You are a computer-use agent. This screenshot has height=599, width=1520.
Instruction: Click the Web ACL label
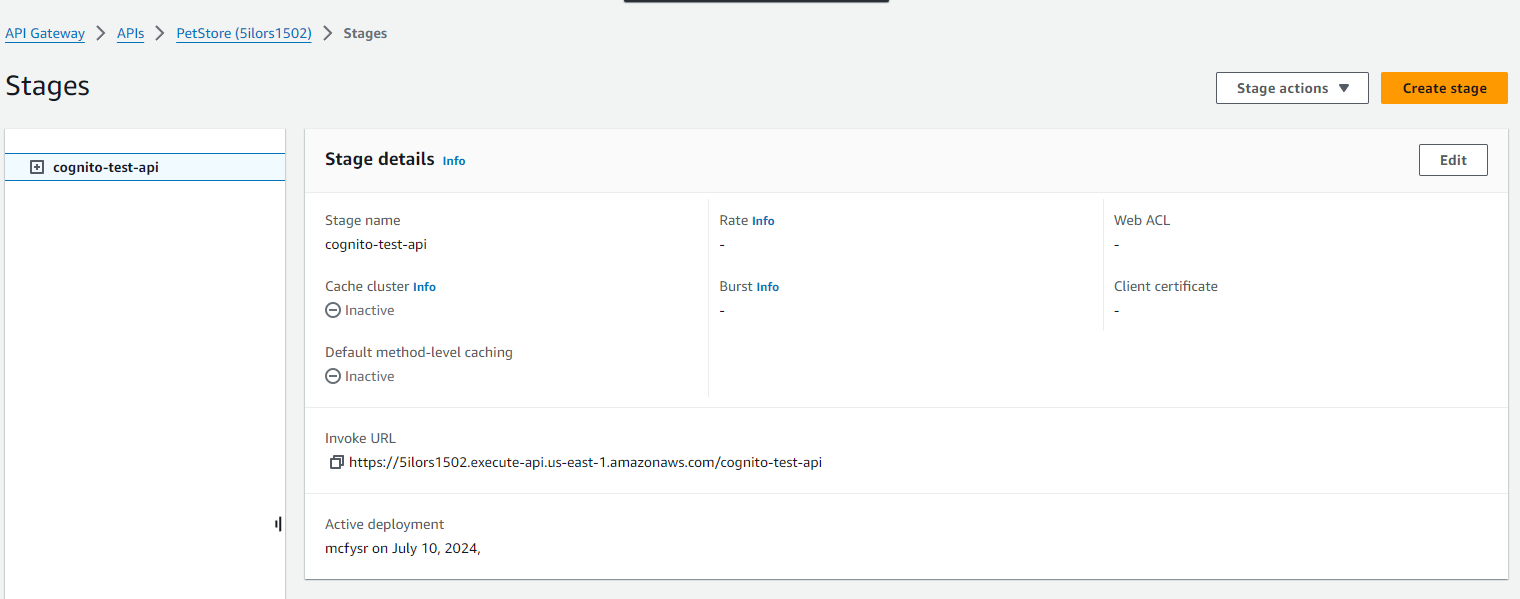1142,220
